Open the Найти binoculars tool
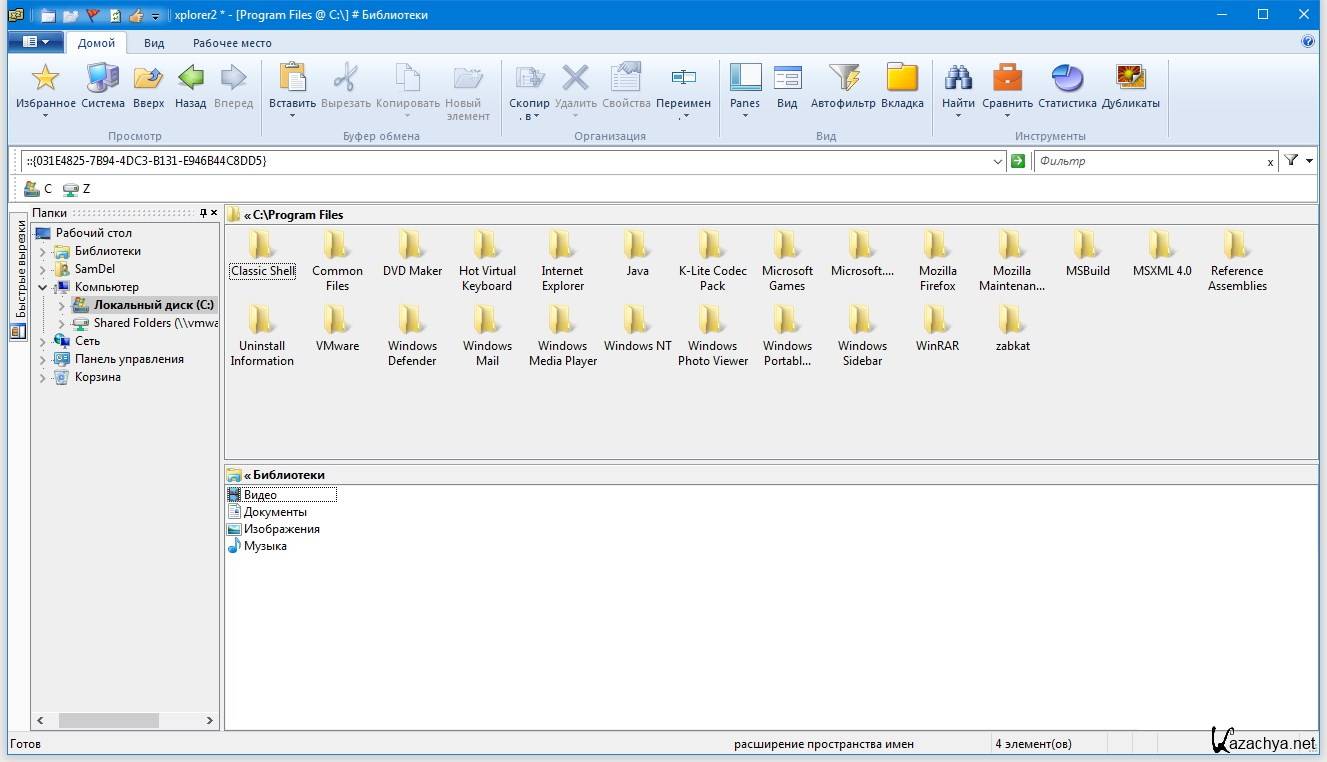The width and height of the screenshot is (1327, 762). [958, 79]
